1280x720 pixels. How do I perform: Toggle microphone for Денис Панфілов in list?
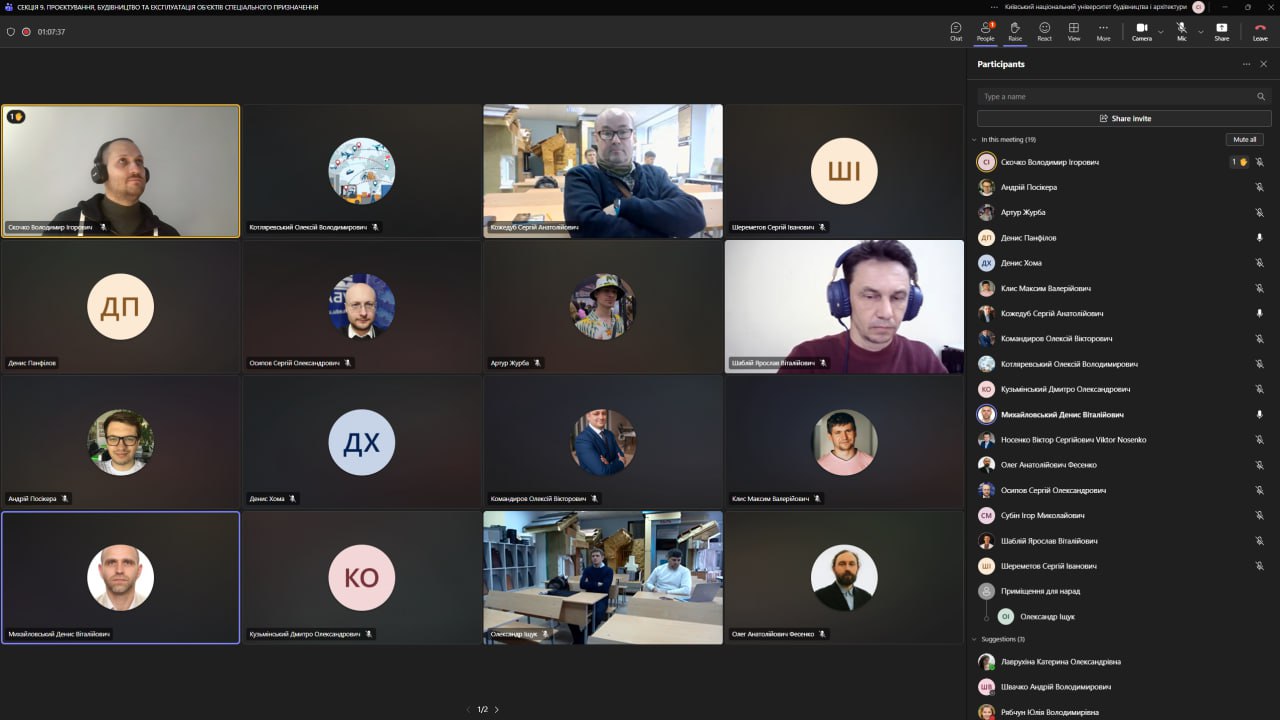(1259, 238)
